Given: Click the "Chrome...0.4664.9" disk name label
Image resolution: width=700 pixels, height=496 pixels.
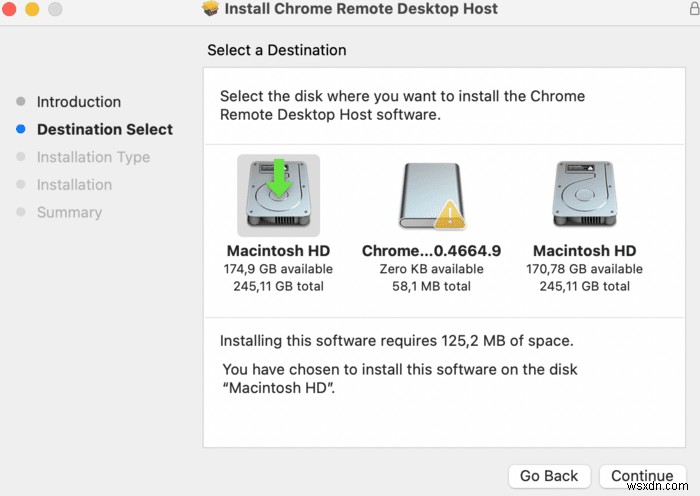Looking at the screenshot, I should [431, 251].
